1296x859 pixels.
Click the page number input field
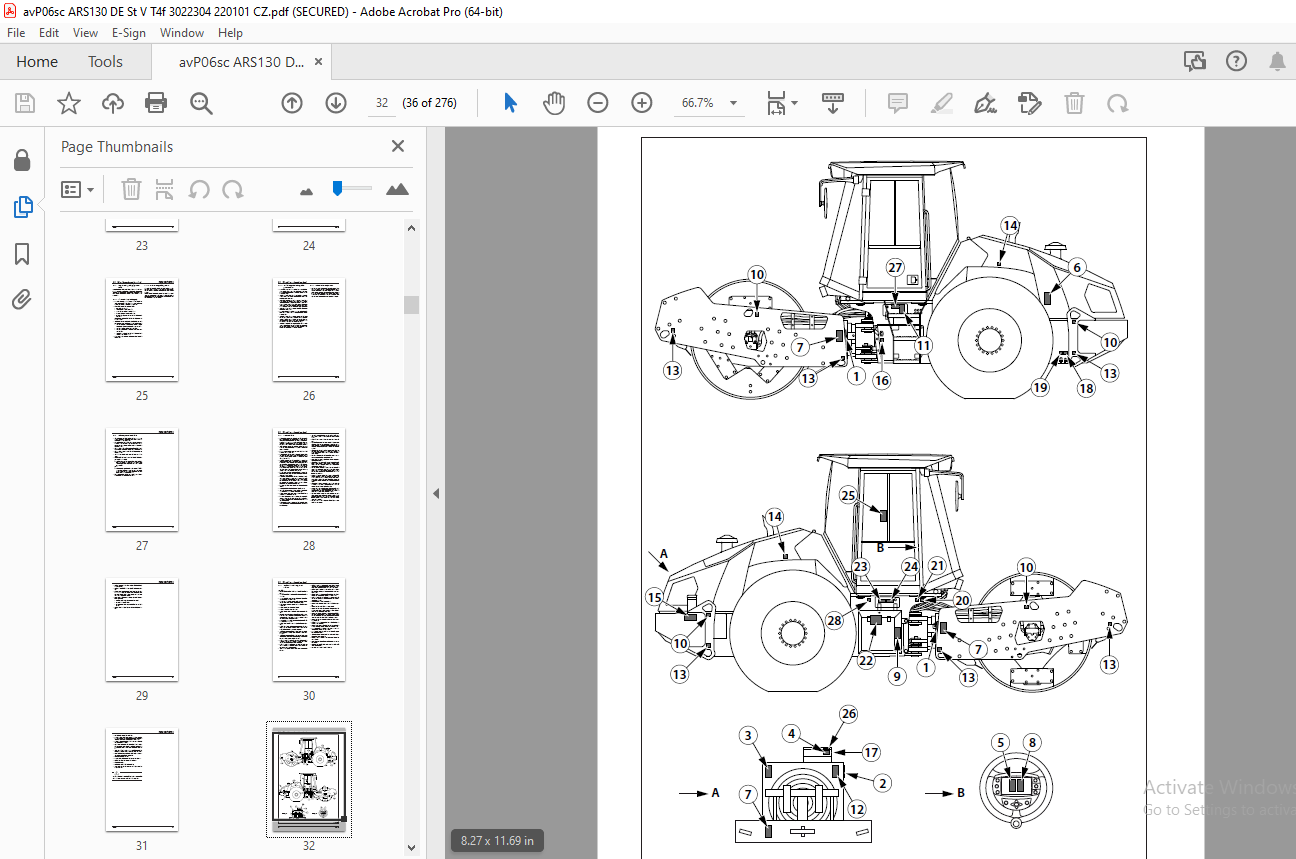[x=382, y=103]
